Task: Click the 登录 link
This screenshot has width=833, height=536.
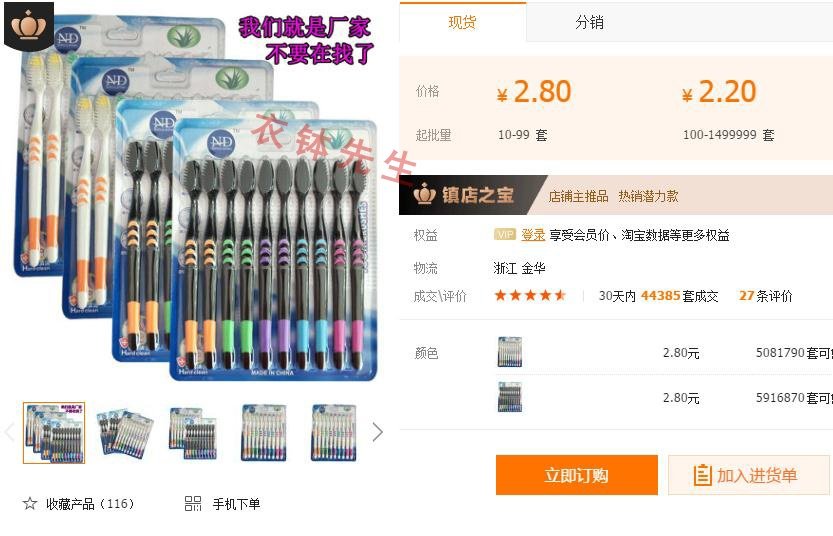Action: point(533,235)
